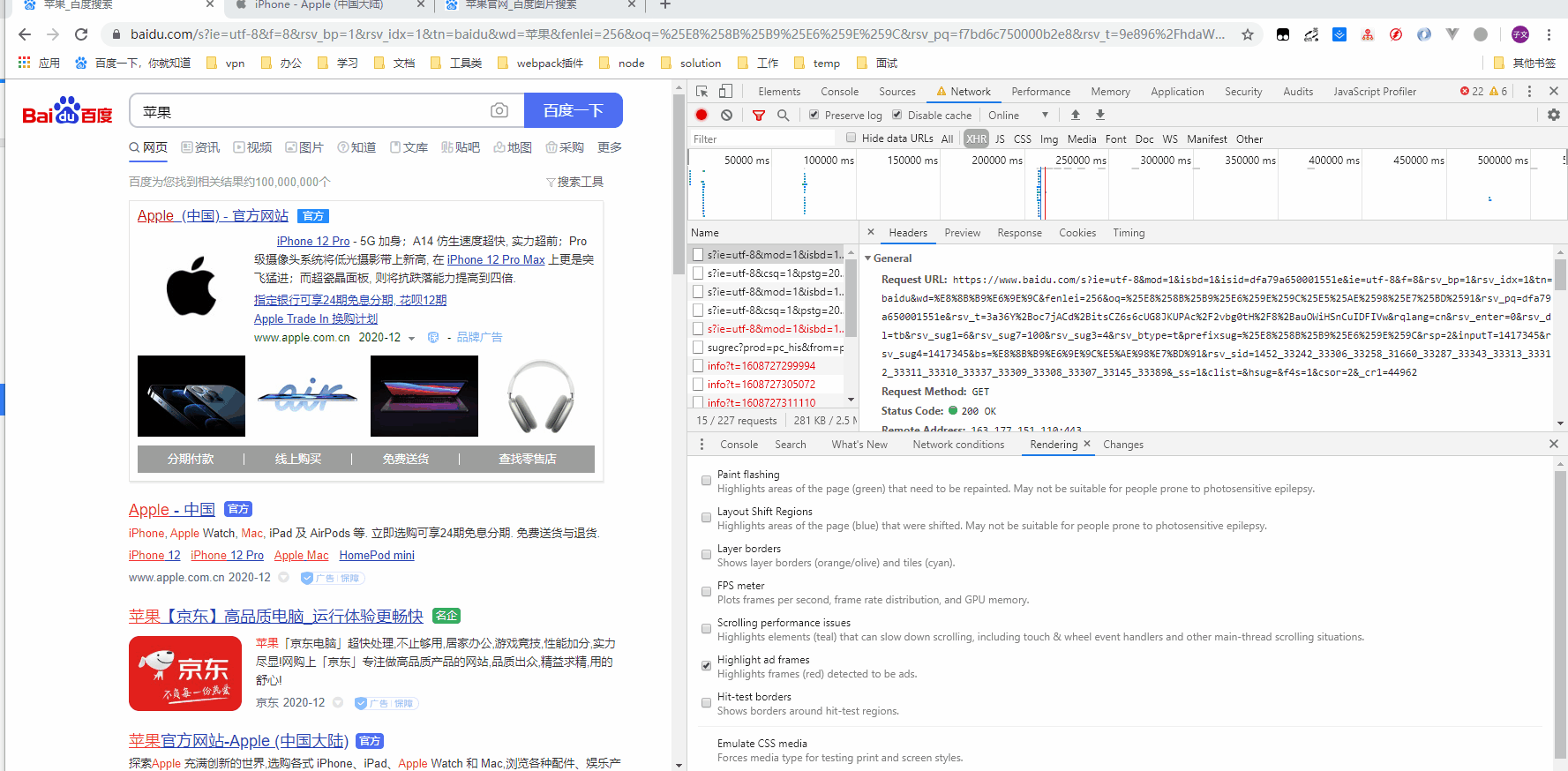Image resolution: width=1568 pixels, height=771 pixels.
Task: Click the user profile avatar icon
Action: pos(1519,34)
